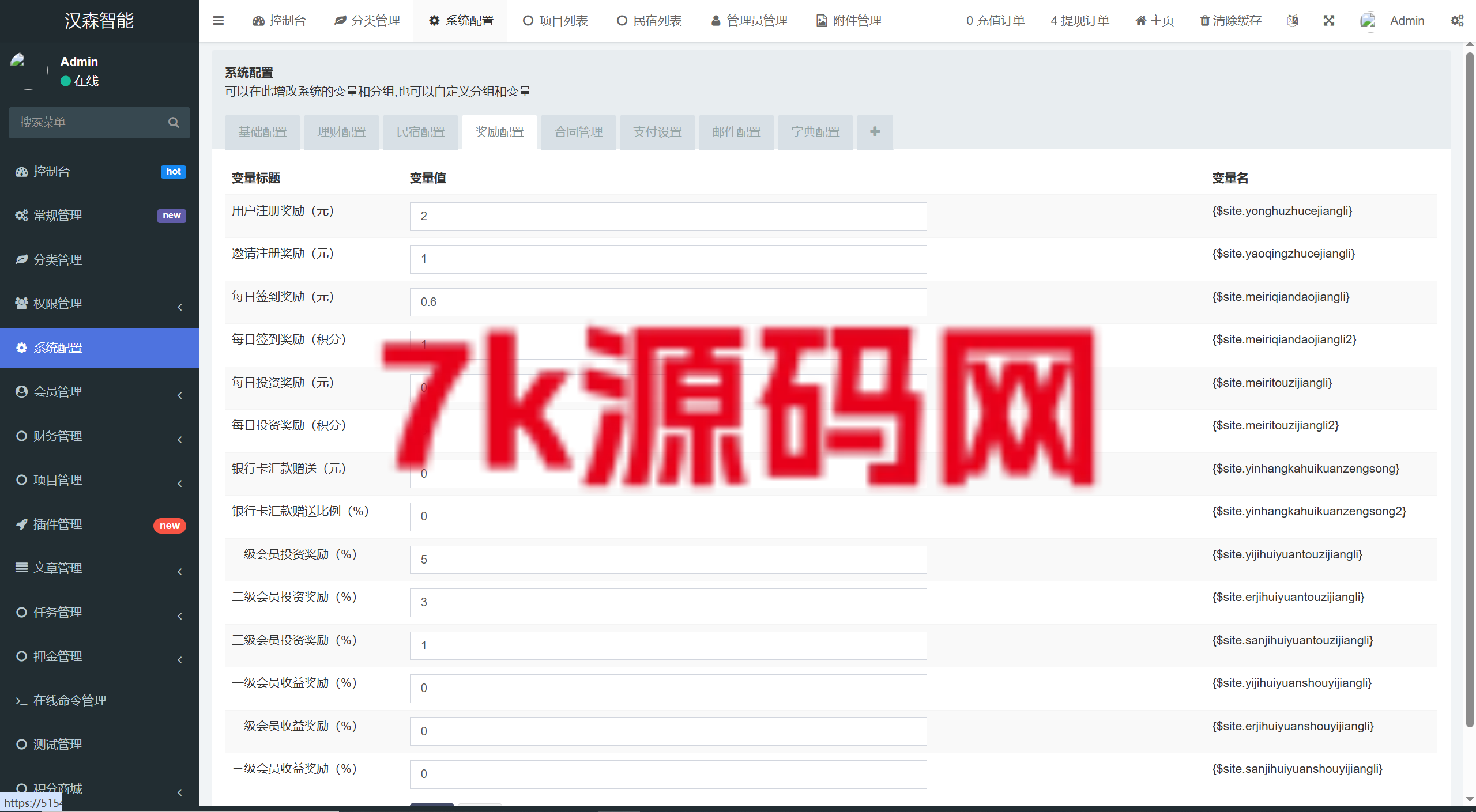1476x812 pixels.
Task: Switch to the 附件管理 top tab
Action: click(849, 21)
